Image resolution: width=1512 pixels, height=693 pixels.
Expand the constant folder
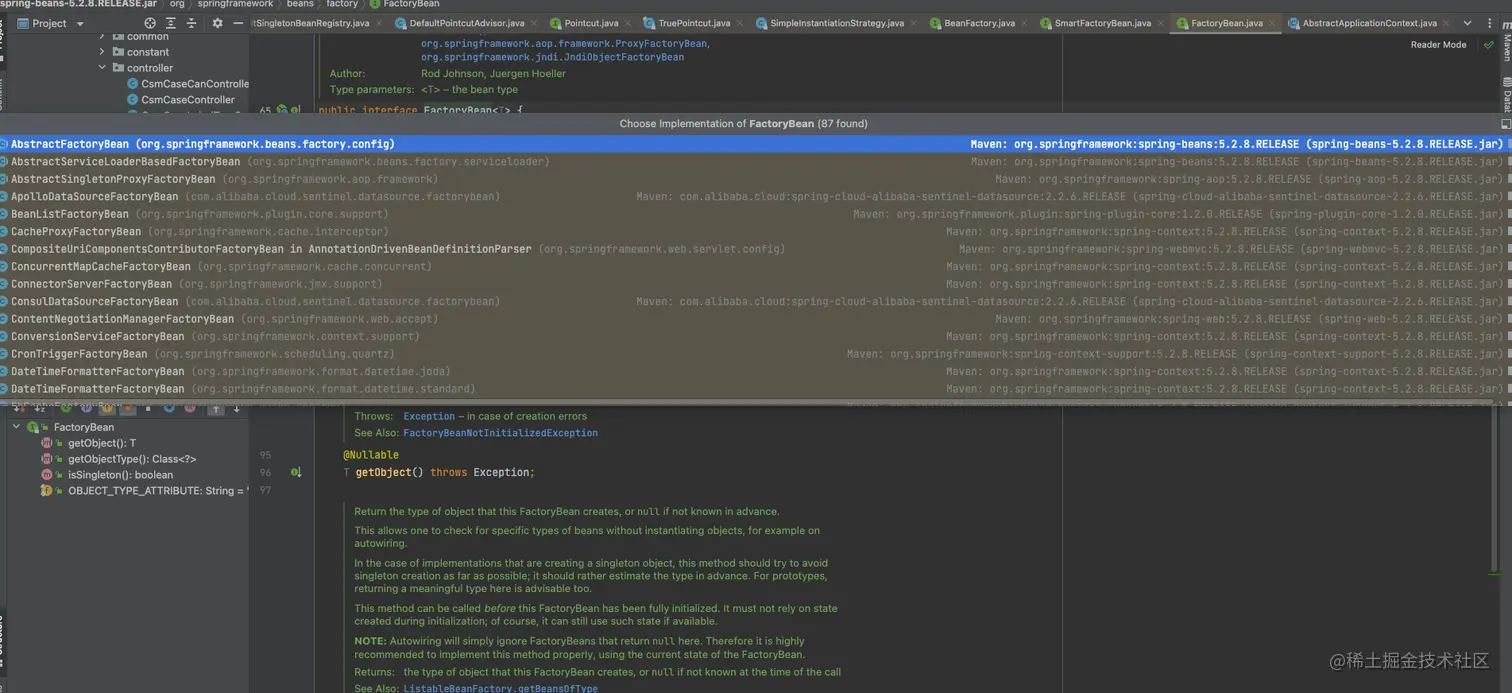[x=102, y=52]
